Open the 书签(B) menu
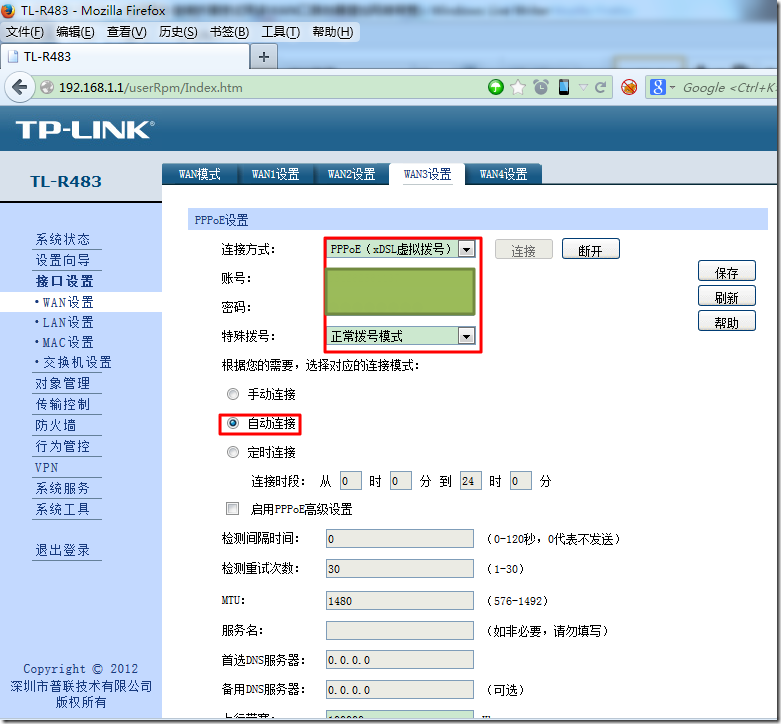Viewport: 781px width, 724px height. tap(229, 32)
